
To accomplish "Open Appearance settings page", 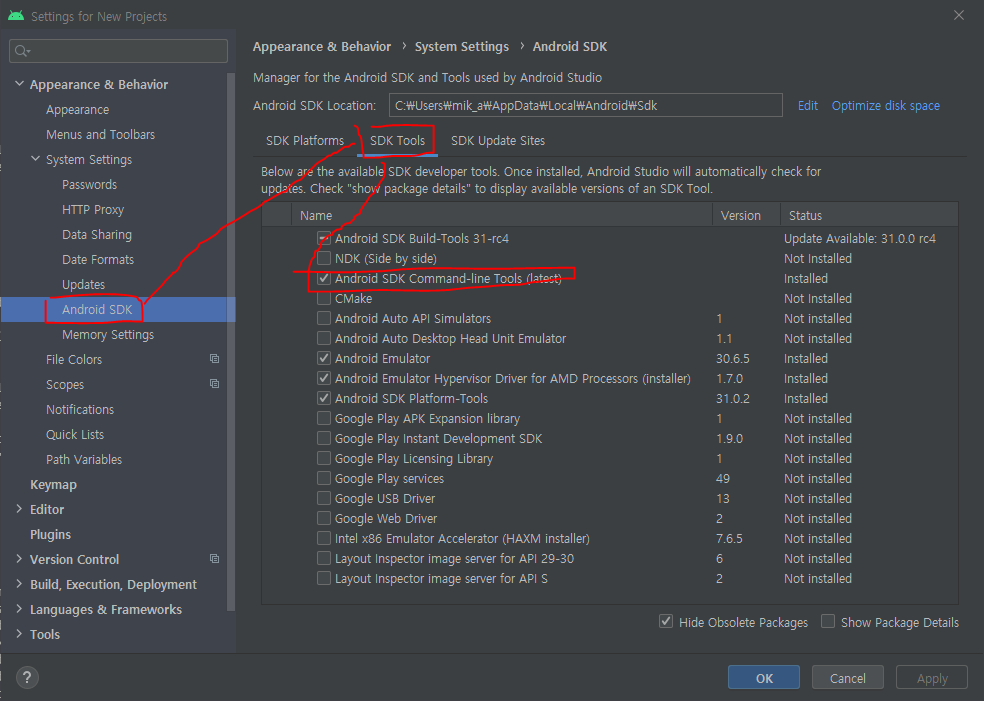I will pyautogui.click(x=77, y=109).
